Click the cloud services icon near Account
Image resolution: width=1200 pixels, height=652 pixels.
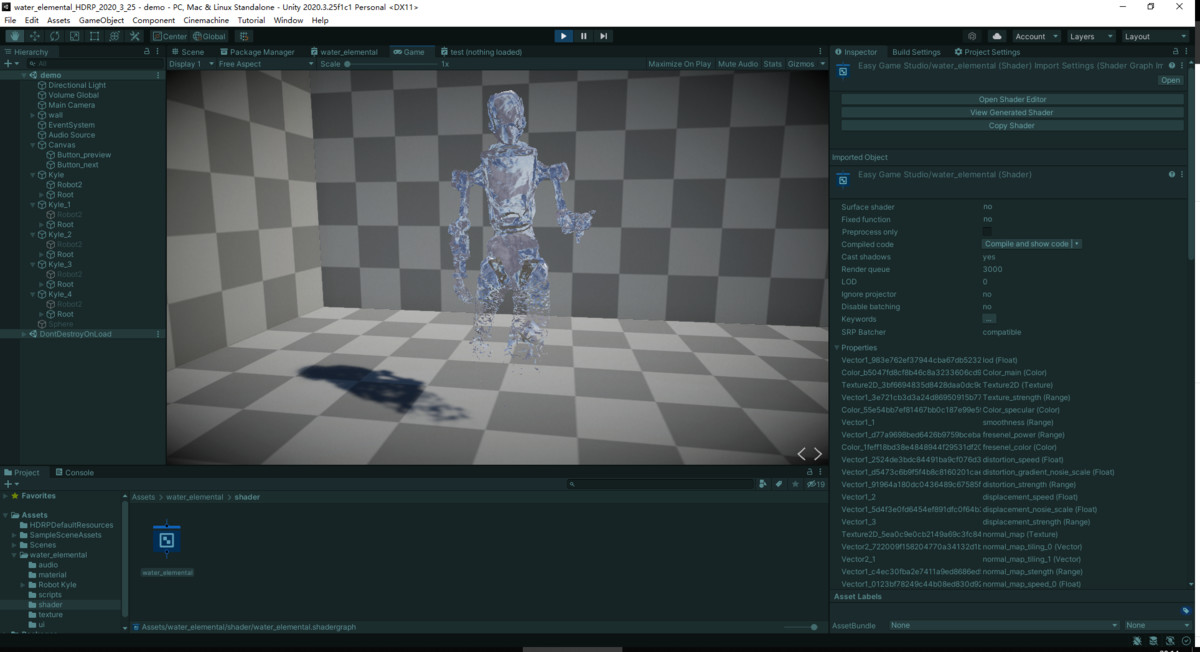996,35
